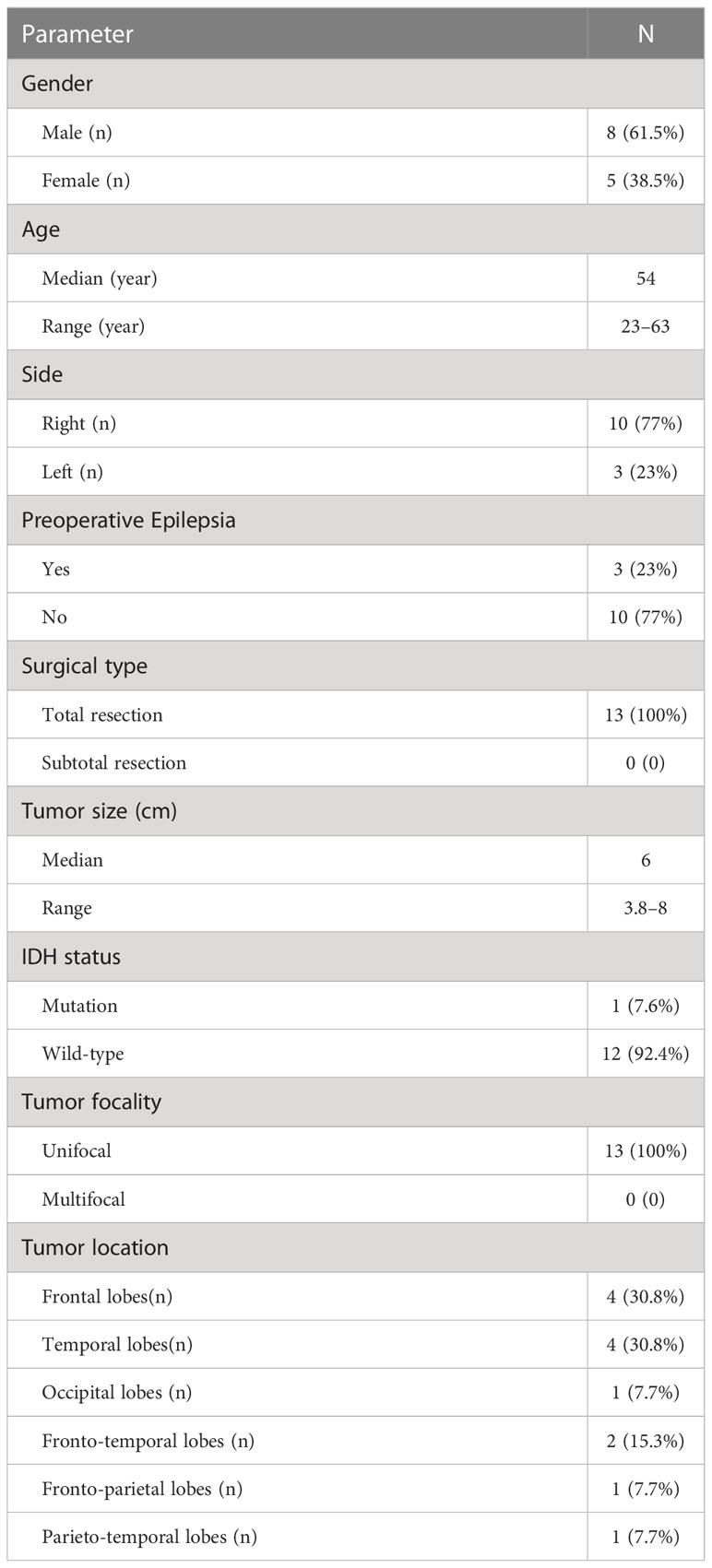Select the age range 23–63 cell
The image size is (712, 1568).
pyautogui.click(x=646, y=326)
